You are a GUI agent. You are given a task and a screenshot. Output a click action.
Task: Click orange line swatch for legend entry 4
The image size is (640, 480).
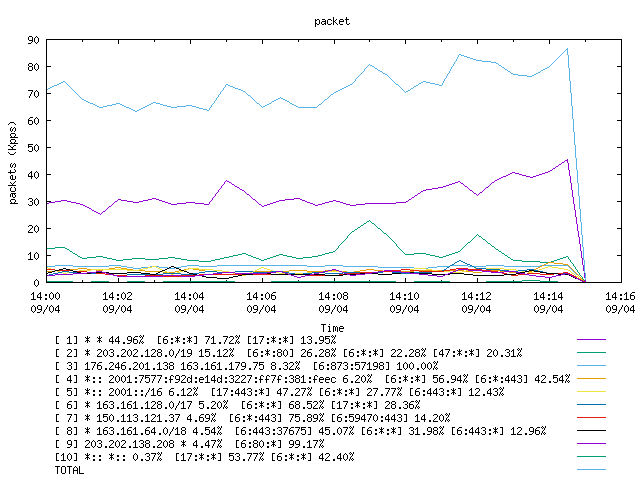591,379
